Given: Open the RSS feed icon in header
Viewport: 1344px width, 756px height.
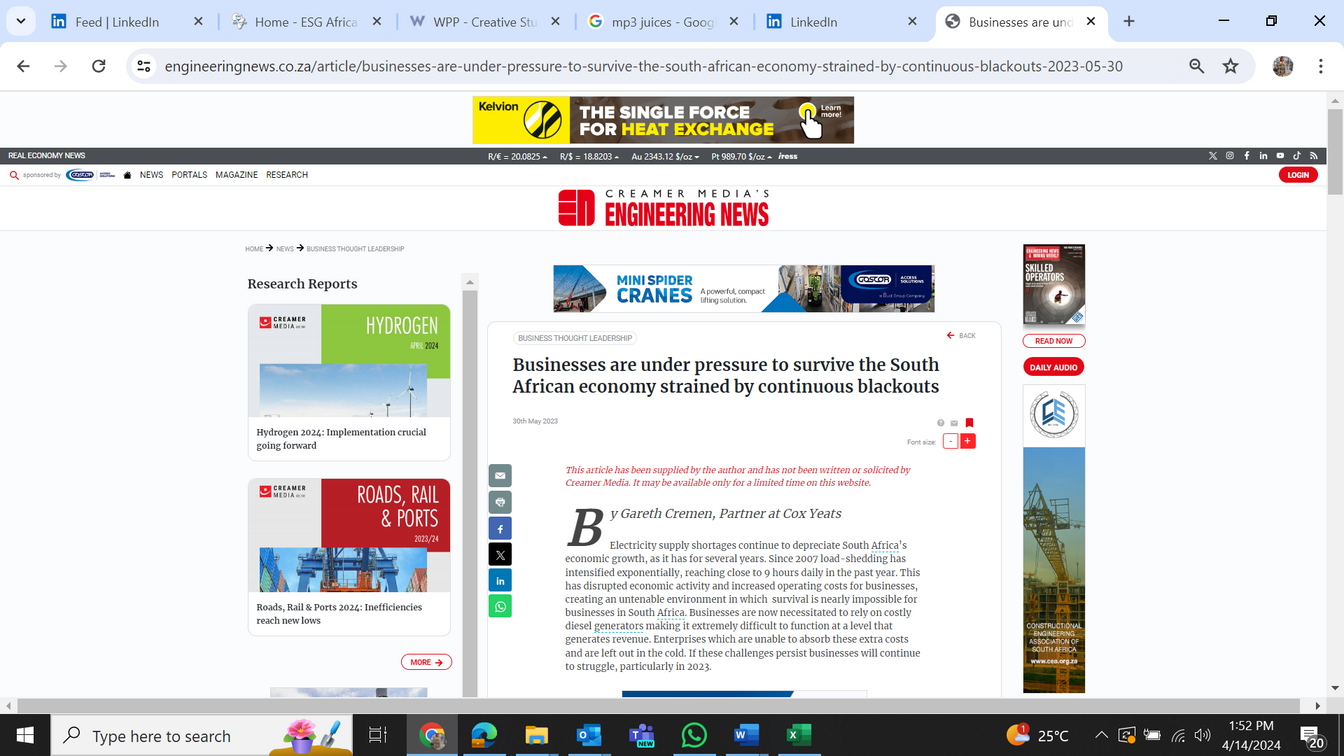Looking at the screenshot, I should [1314, 156].
